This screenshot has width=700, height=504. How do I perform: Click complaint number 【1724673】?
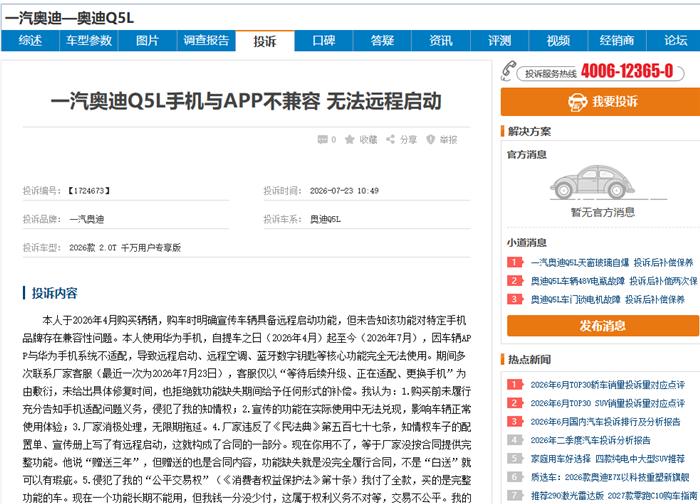(89, 191)
